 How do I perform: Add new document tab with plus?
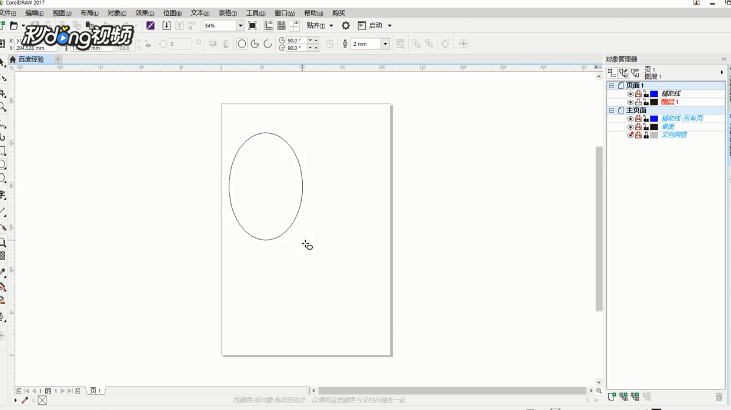58,59
